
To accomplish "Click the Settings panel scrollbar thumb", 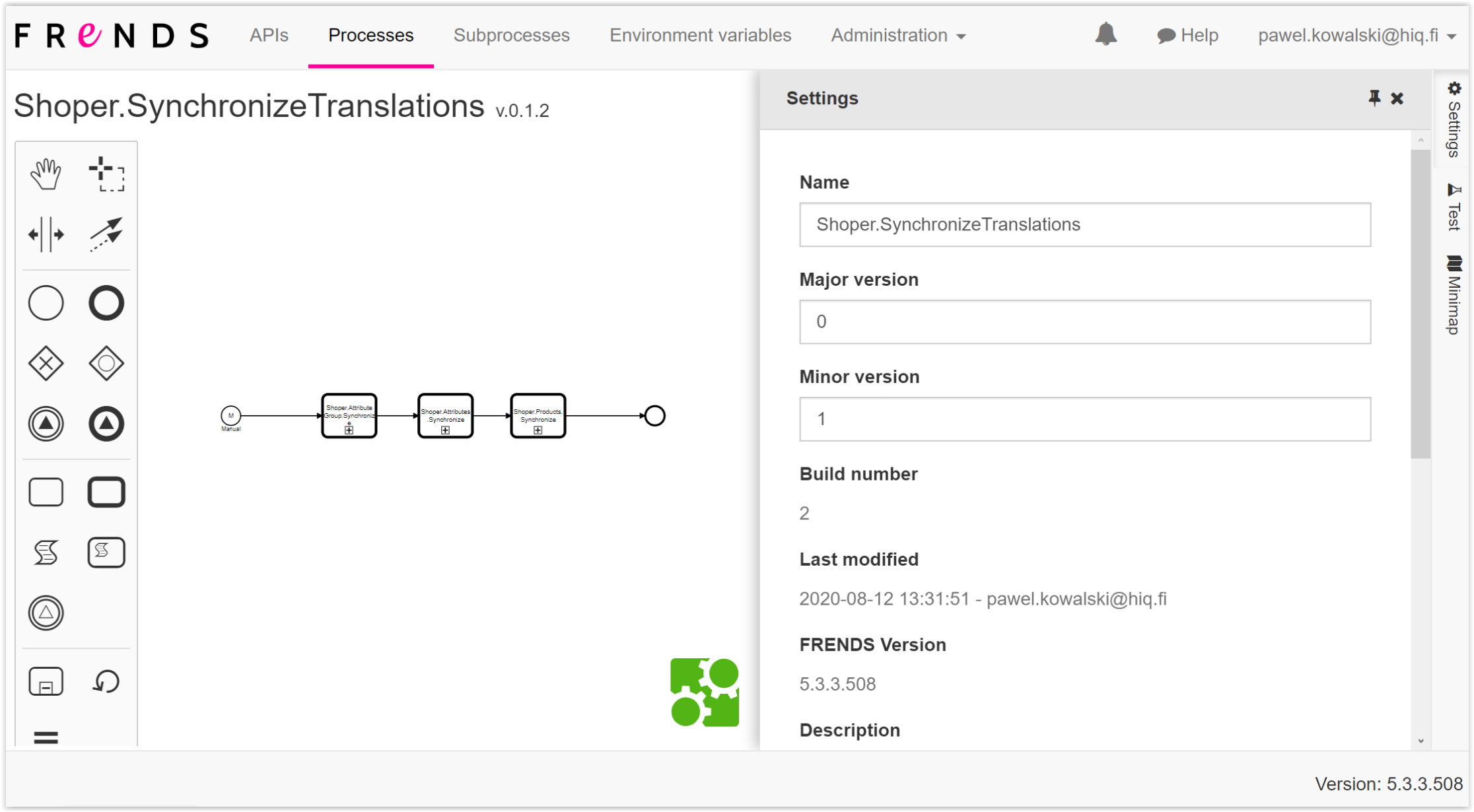I will (x=1420, y=304).
